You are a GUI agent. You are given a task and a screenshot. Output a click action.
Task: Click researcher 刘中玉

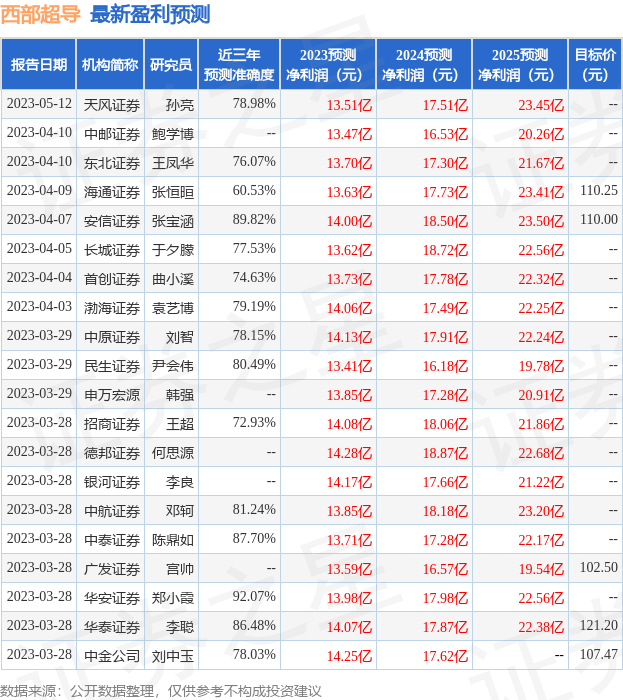[x=173, y=657]
